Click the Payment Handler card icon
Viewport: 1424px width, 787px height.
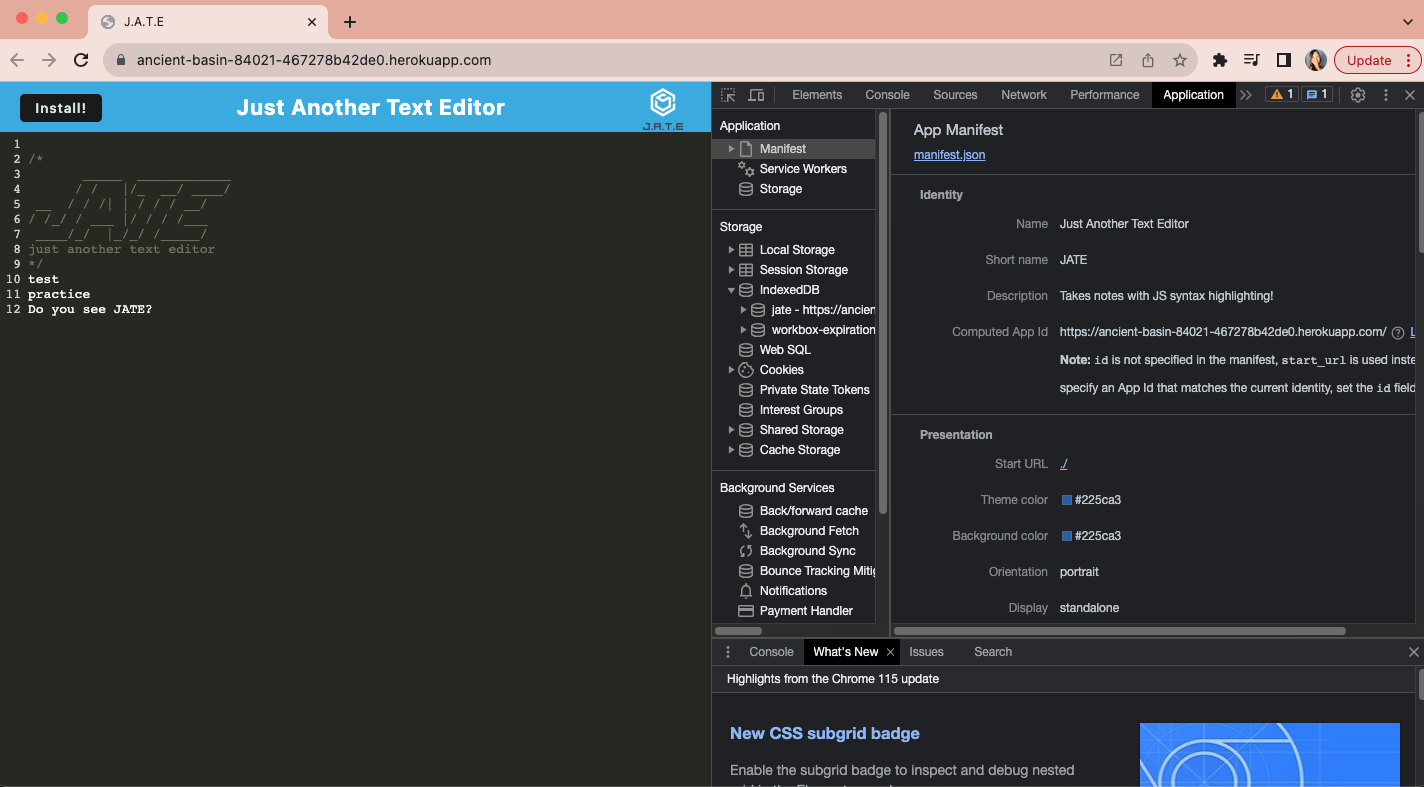[746, 611]
